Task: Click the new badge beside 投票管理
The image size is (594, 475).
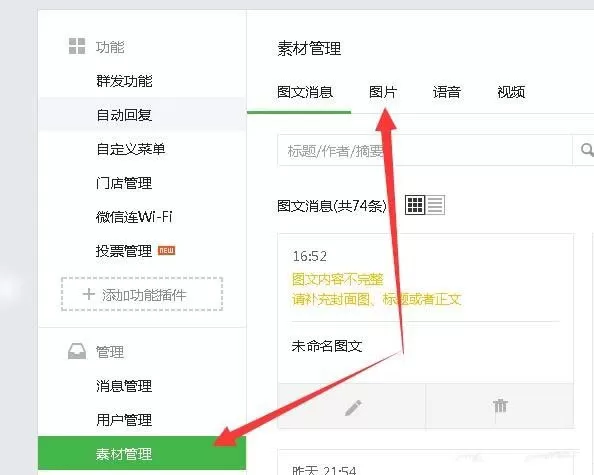Action: (167, 250)
